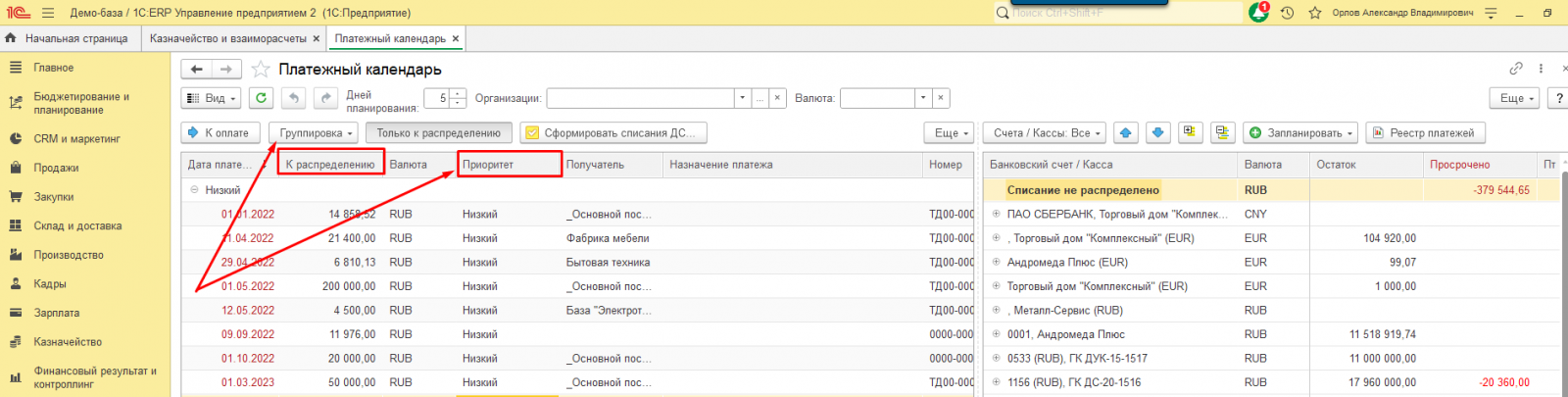Viewport: 1568px width, 397px height.
Task: Switch to Начальная страница tab
Action: coord(69,38)
